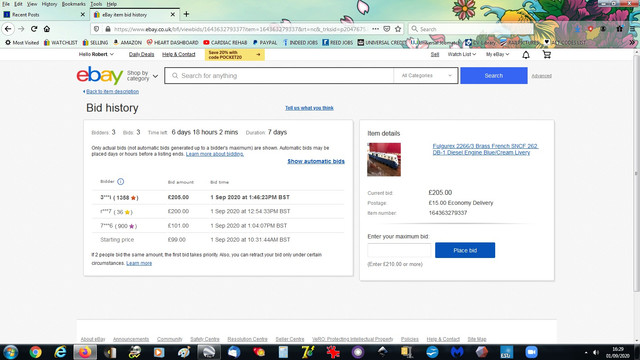This screenshot has width=640, height=360.
Task: Launch Chrome from taskbar
Action: coord(36,352)
